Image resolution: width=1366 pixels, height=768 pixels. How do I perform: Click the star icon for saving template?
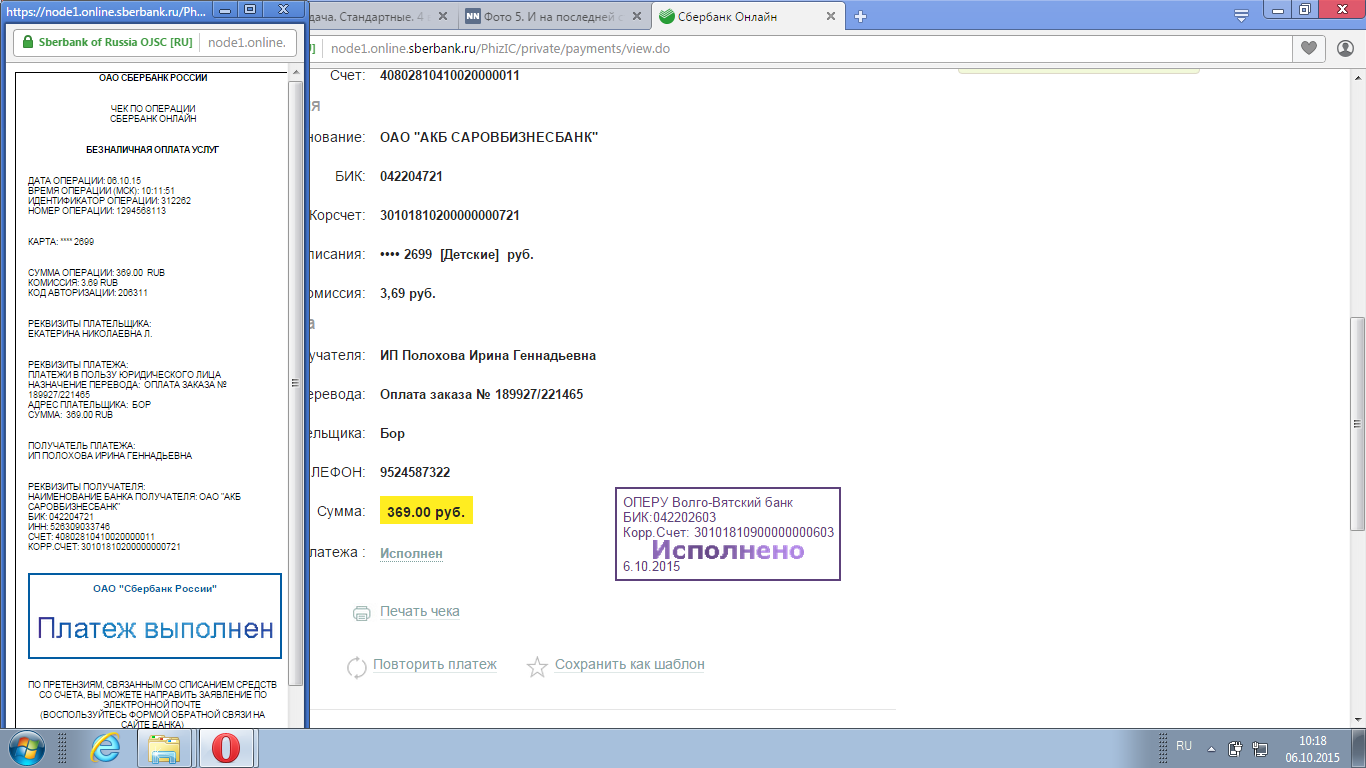[537, 667]
